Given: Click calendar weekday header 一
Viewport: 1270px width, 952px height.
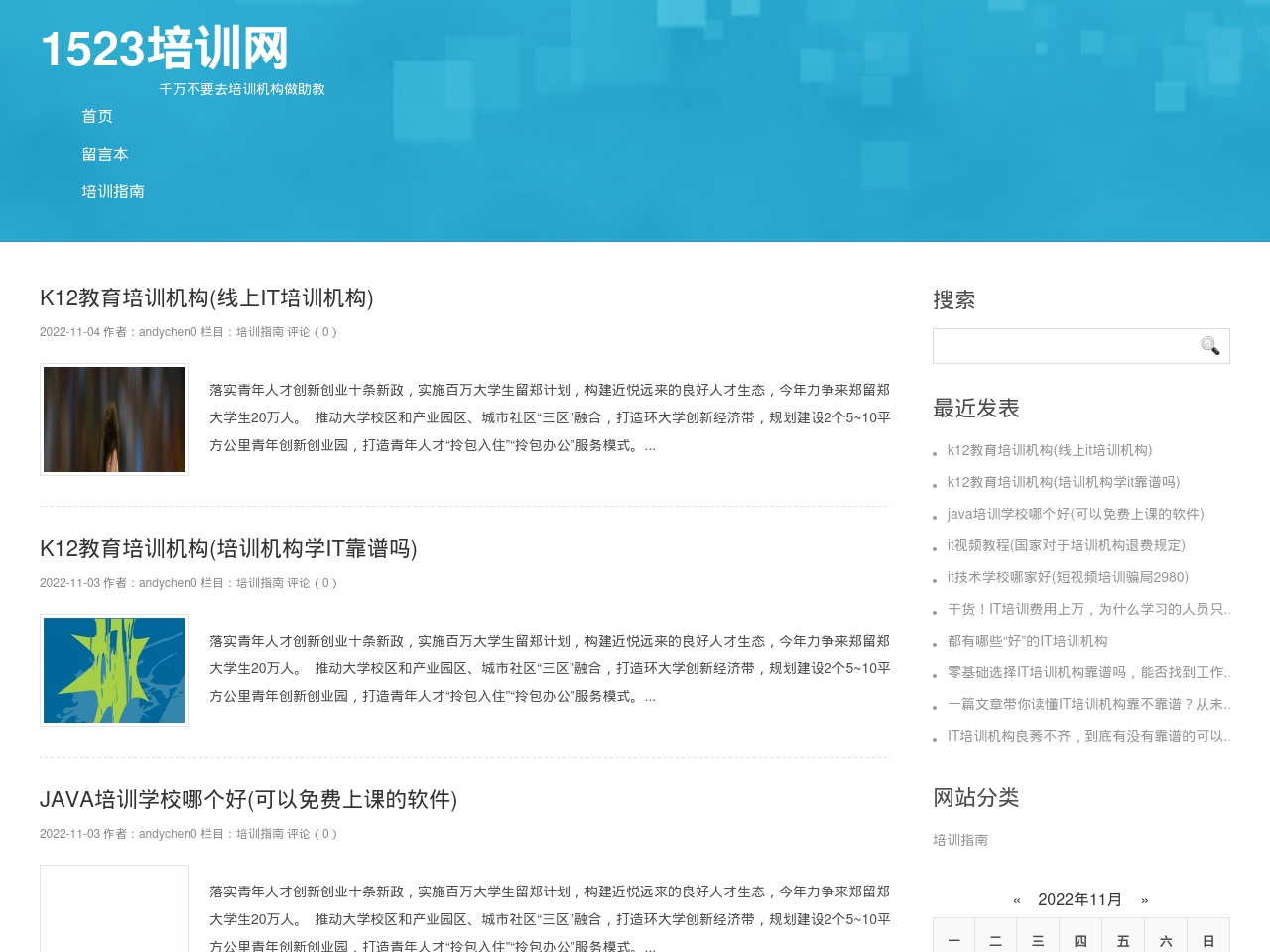Looking at the screenshot, I should [x=953, y=941].
